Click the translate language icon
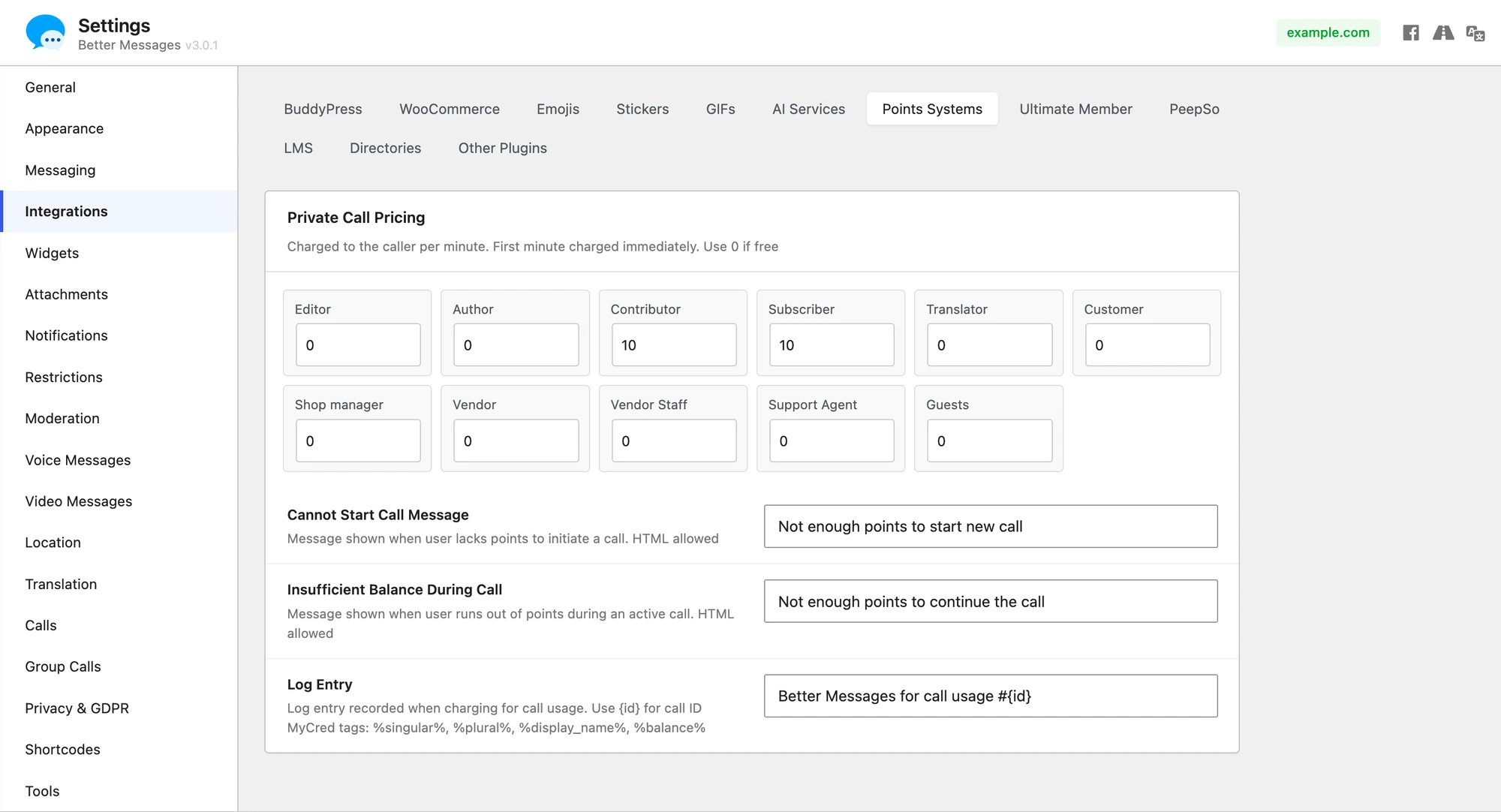Screen dimensions: 1501x812 pos(1475,33)
